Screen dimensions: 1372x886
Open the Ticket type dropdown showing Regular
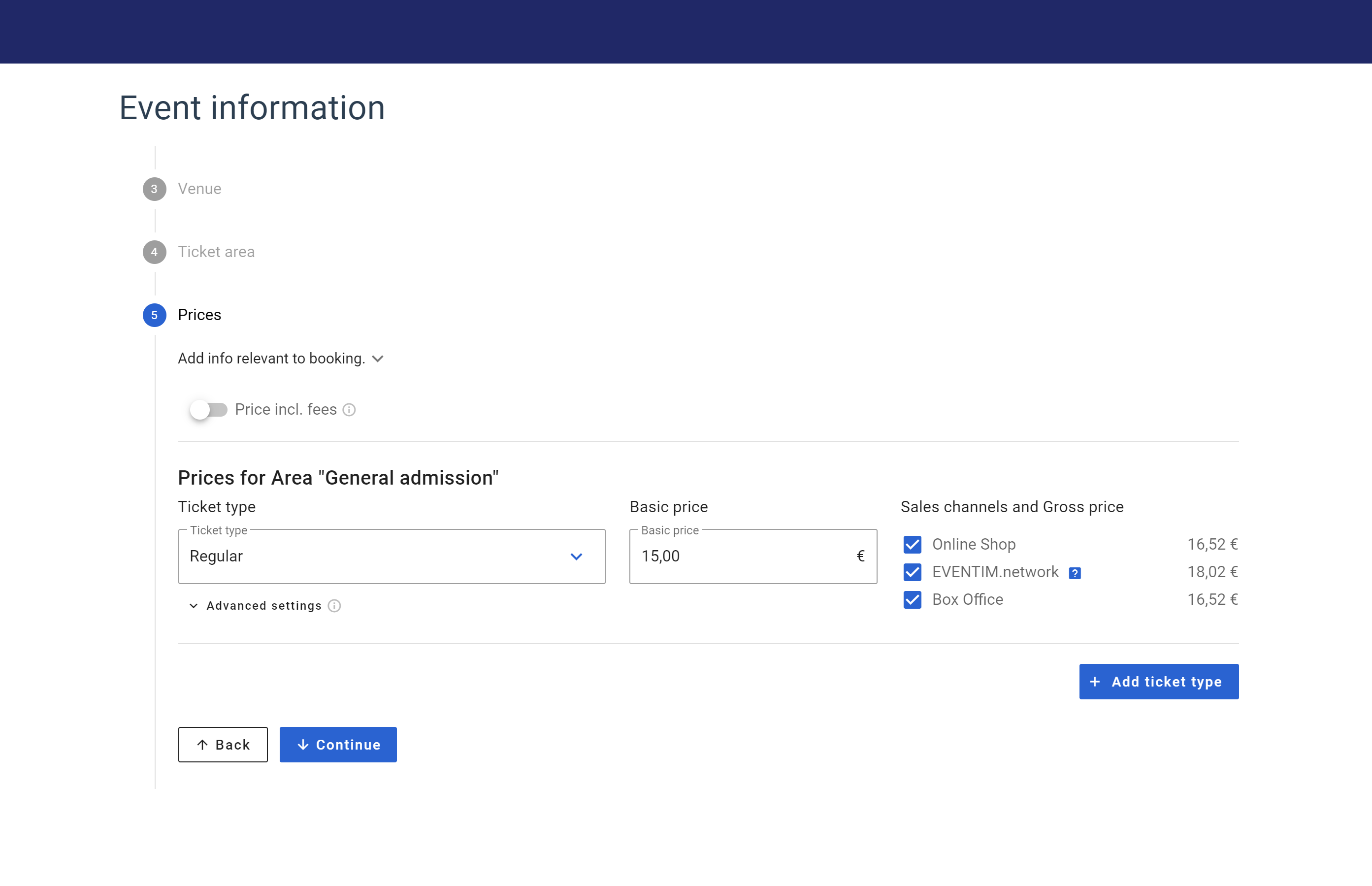(x=391, y=557)
